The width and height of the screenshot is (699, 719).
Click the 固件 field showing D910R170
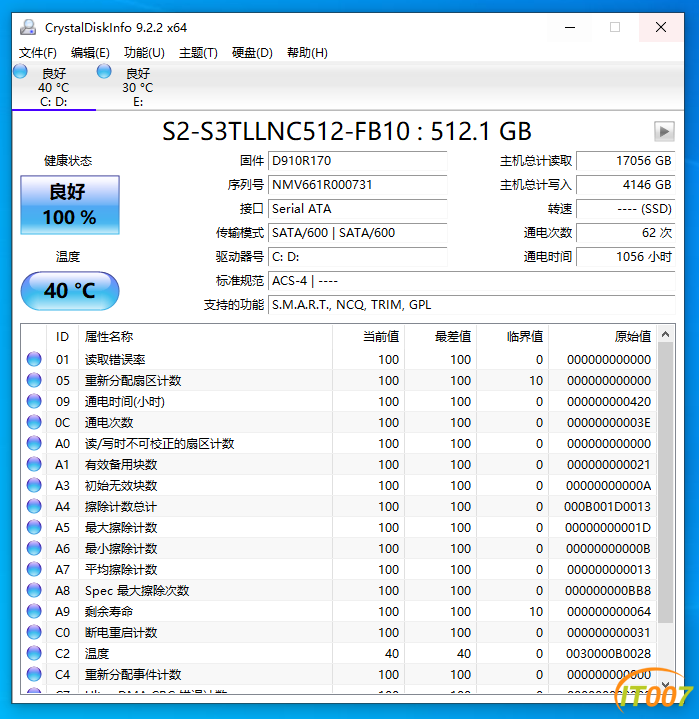pyautogui.click(x=357, y=161)
